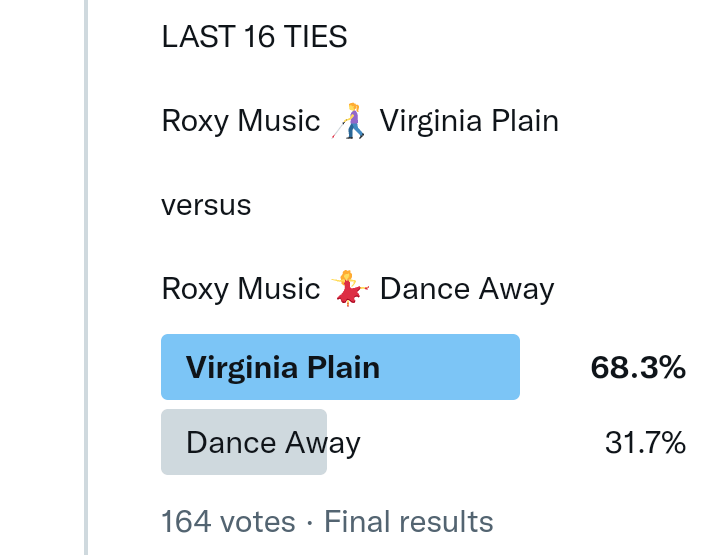Click the 31.7% percentage value
The height and width of the screenshot is (555, 720).
coord(645,442)
